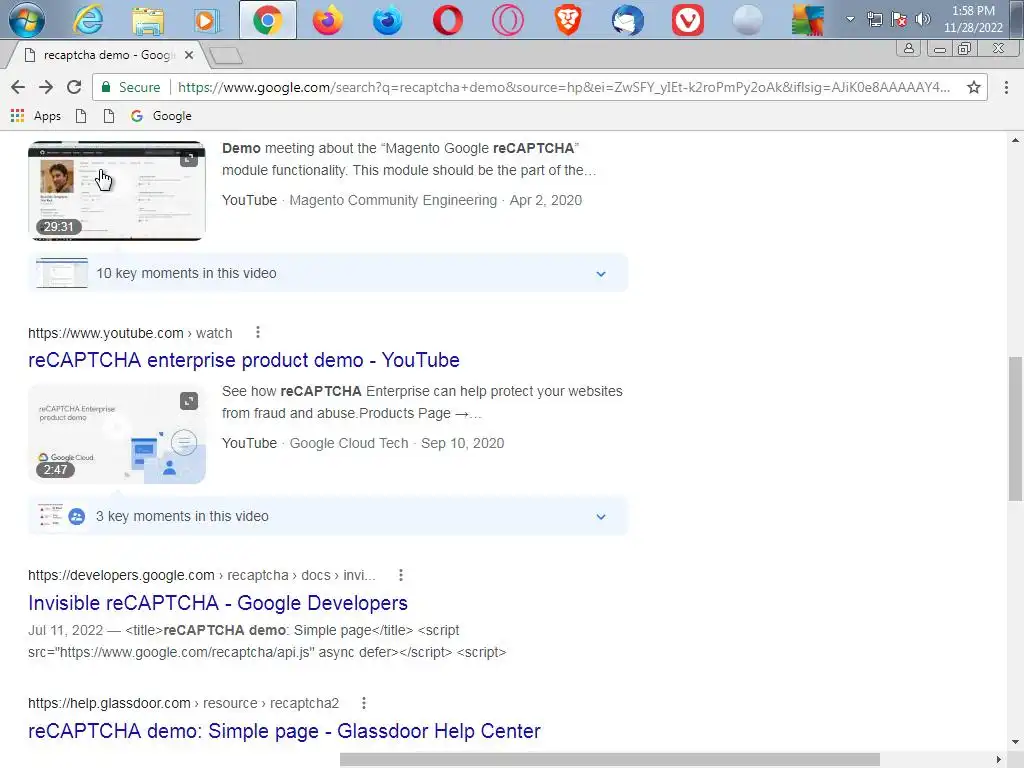Click the help.glassdoor.com breadcrumb URL
1024x768 pixels.
tap(184, 703)
